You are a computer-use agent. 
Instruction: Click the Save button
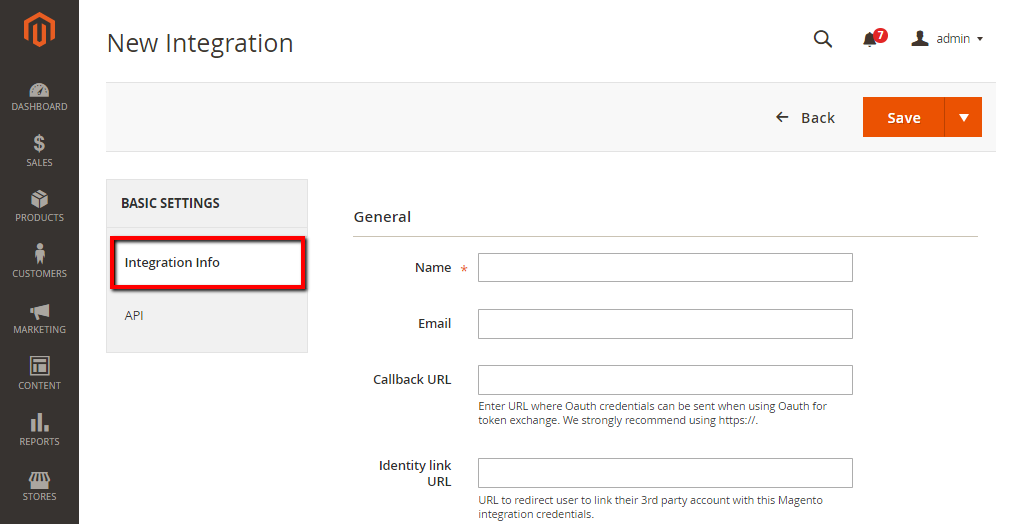point(903,117)
